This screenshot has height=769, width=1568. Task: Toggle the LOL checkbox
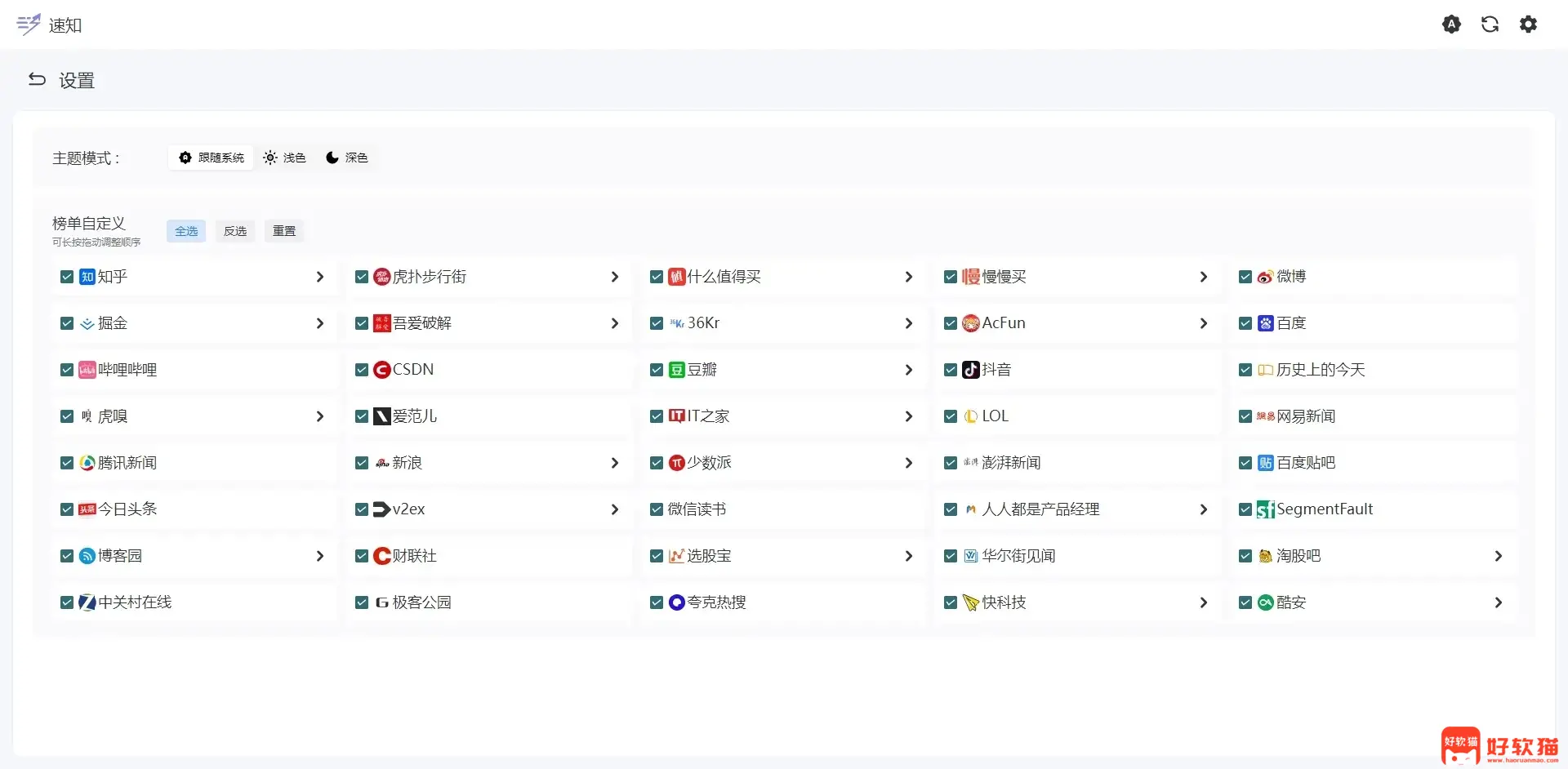(x=951, y=416)
